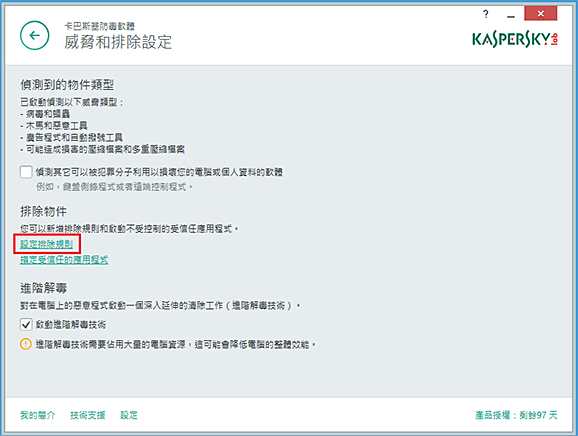
Task: Click the 卡巴斯基防毒軟體 subtitle text
Action: 100,26
